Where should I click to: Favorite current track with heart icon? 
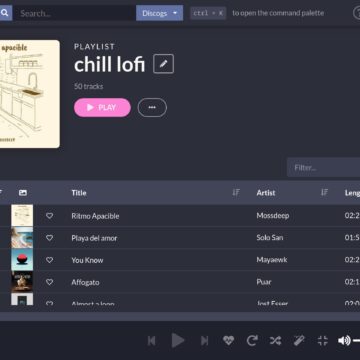[x=228, y=341]
